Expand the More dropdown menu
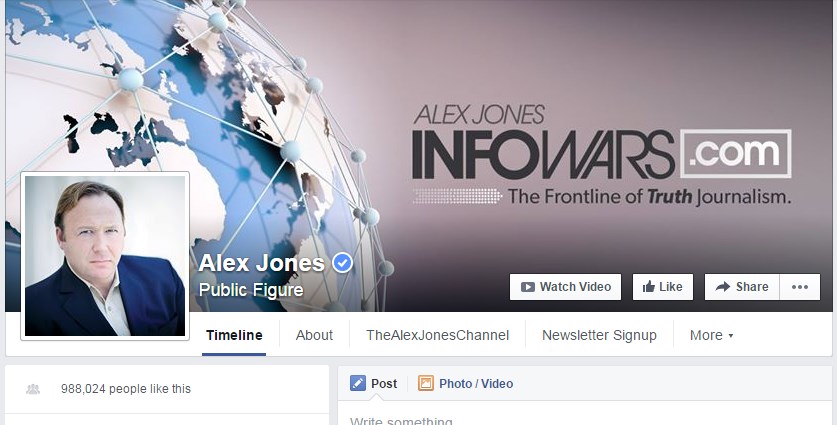 tap(712, 335)
